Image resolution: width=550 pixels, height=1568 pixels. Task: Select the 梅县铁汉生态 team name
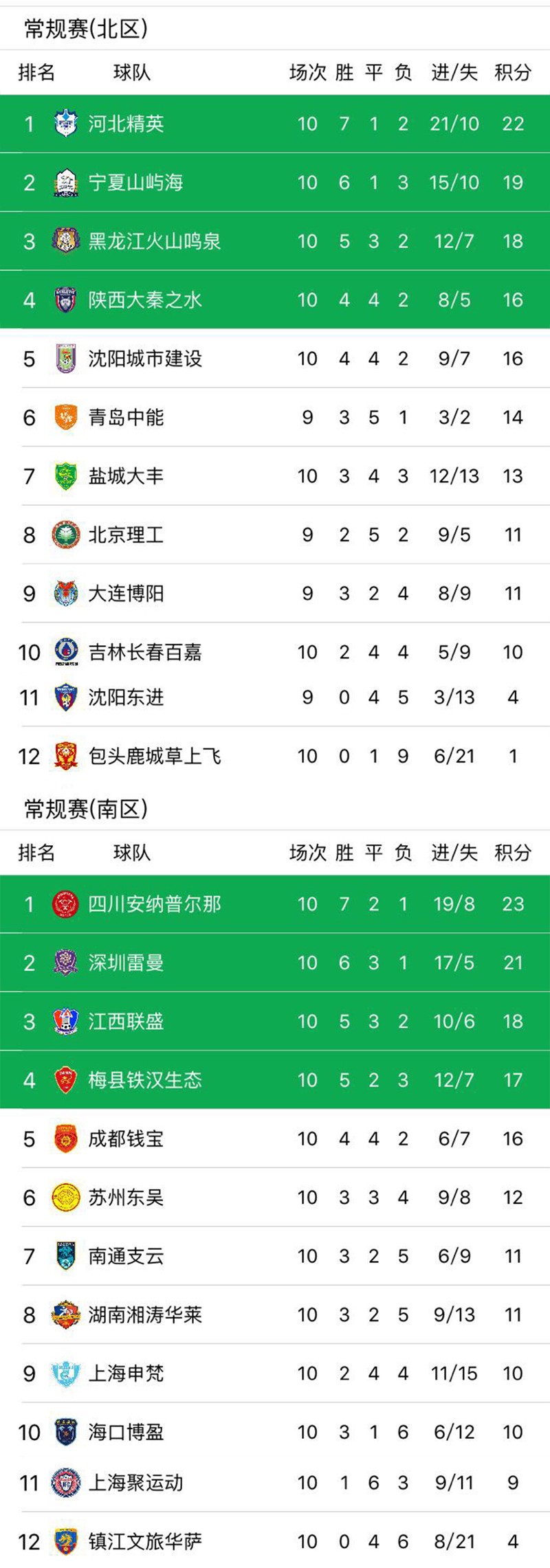[145, 1080]
